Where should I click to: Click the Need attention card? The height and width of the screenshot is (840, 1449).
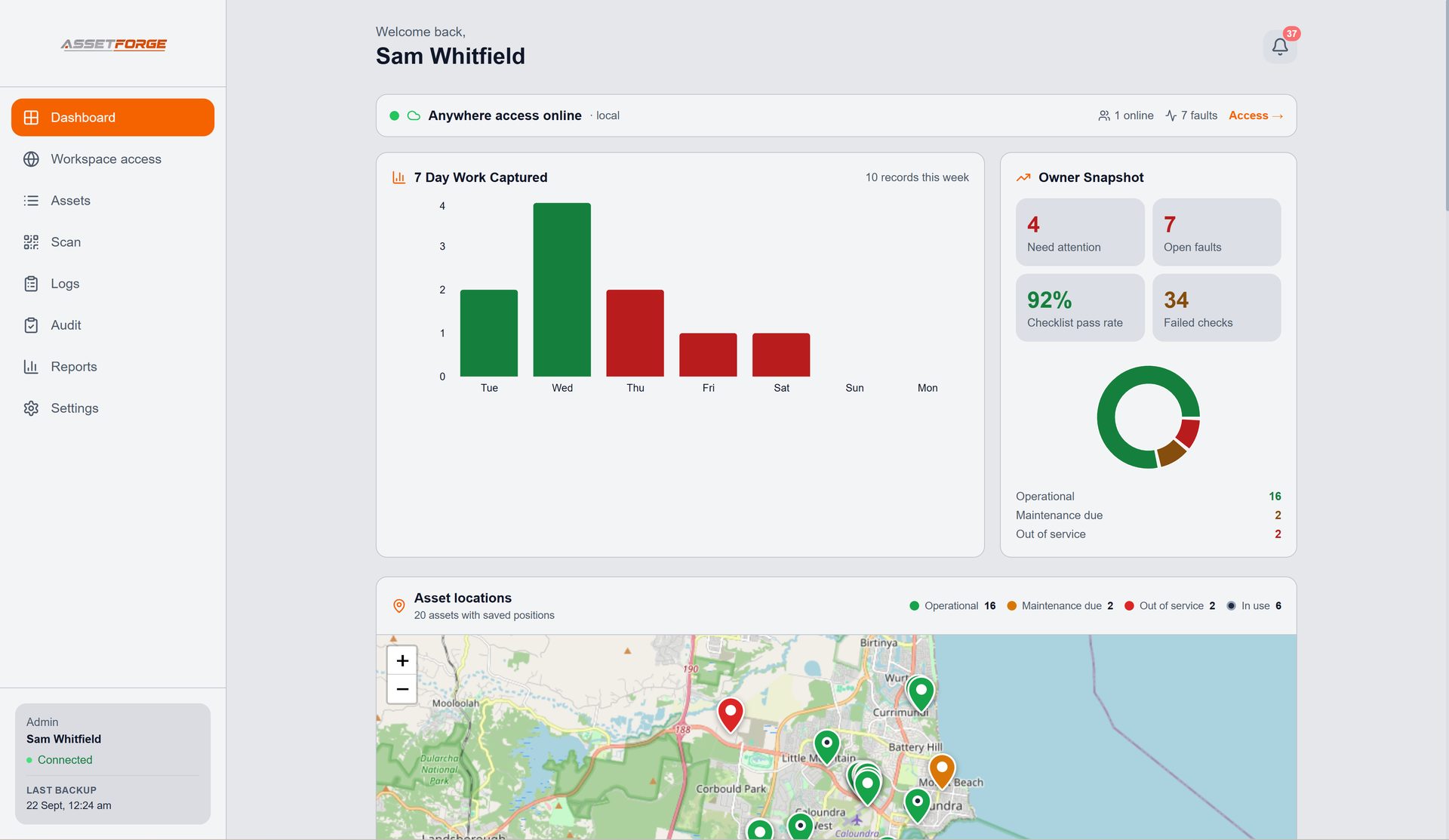pyautogui.click(x=1080, y=232)
